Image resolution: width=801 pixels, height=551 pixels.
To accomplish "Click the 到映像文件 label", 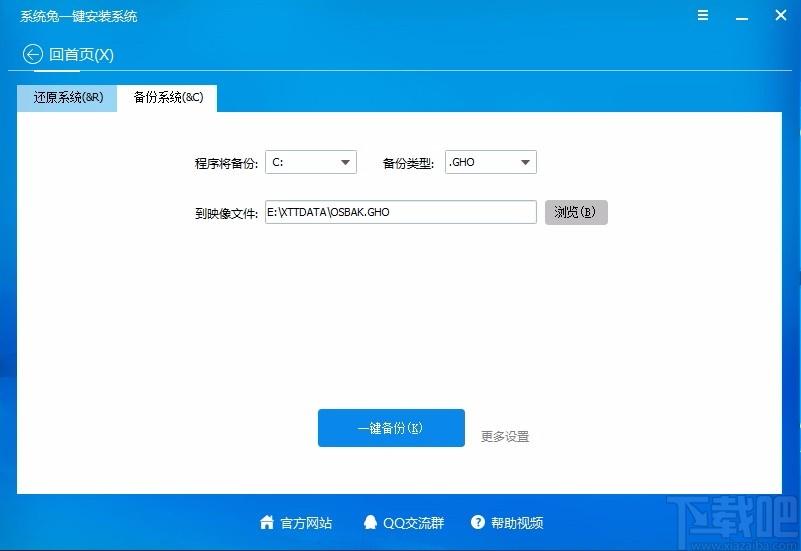I will click(x=226, y=213).
